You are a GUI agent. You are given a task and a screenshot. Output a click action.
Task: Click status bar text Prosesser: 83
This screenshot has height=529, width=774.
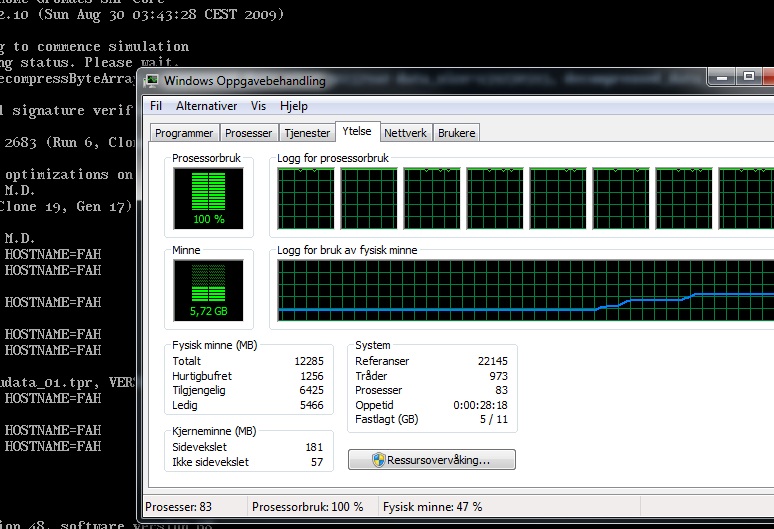coord(178,507)
